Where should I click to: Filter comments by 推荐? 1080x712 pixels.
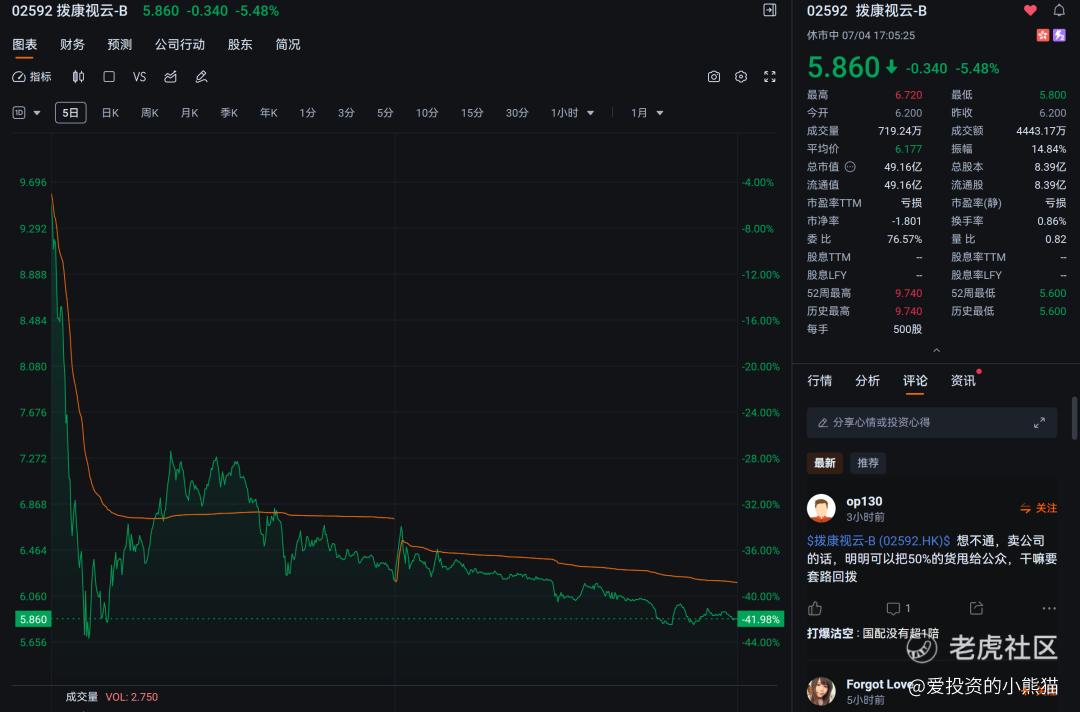(868, 463)
